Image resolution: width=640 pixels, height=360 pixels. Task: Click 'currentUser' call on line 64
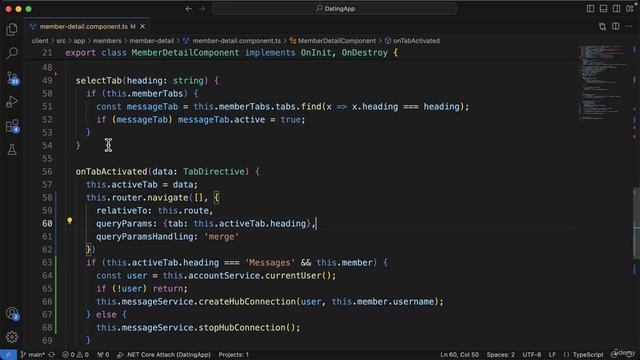[x=293, y=276]
